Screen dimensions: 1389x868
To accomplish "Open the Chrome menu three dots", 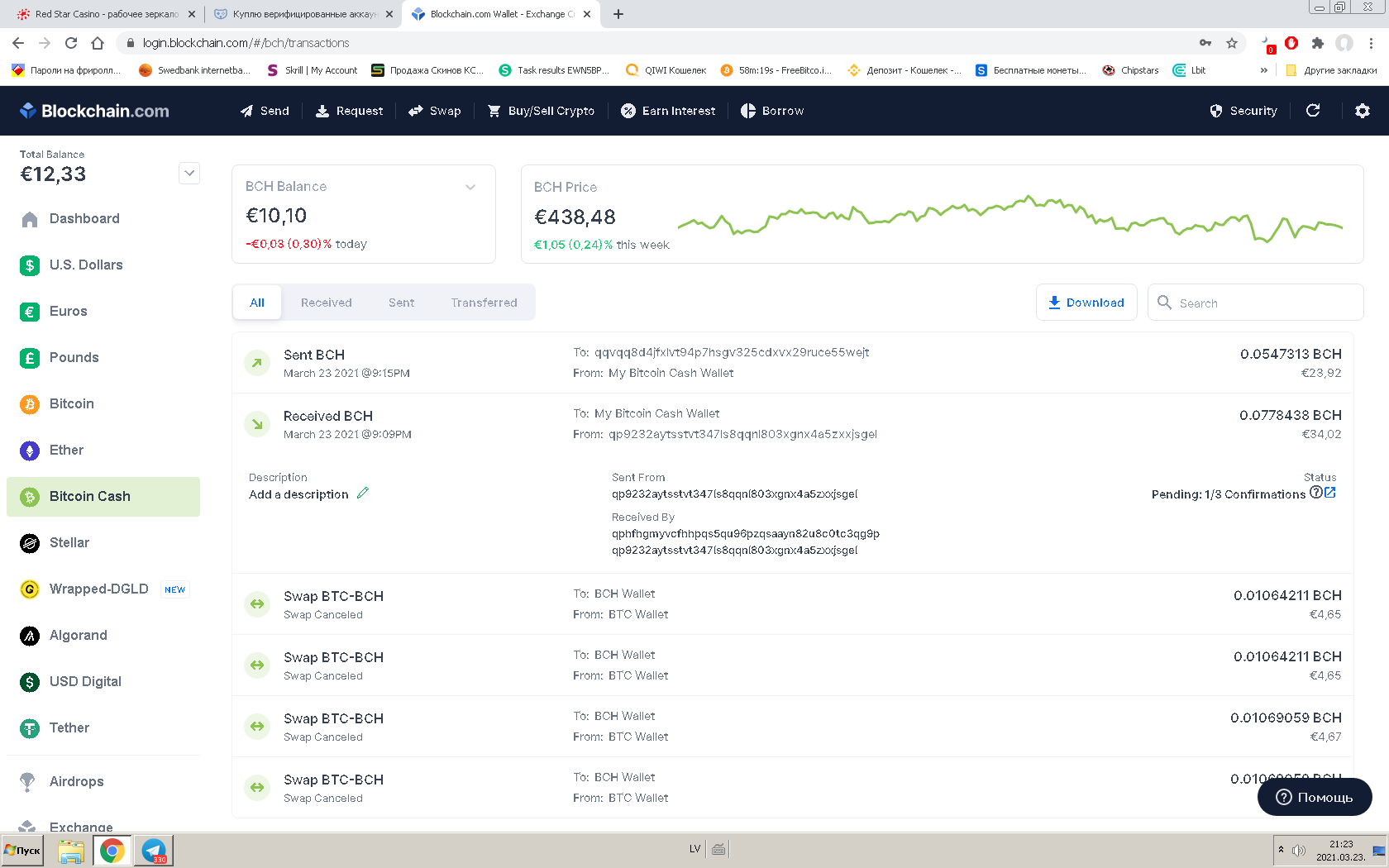I will click(1371, 43).
